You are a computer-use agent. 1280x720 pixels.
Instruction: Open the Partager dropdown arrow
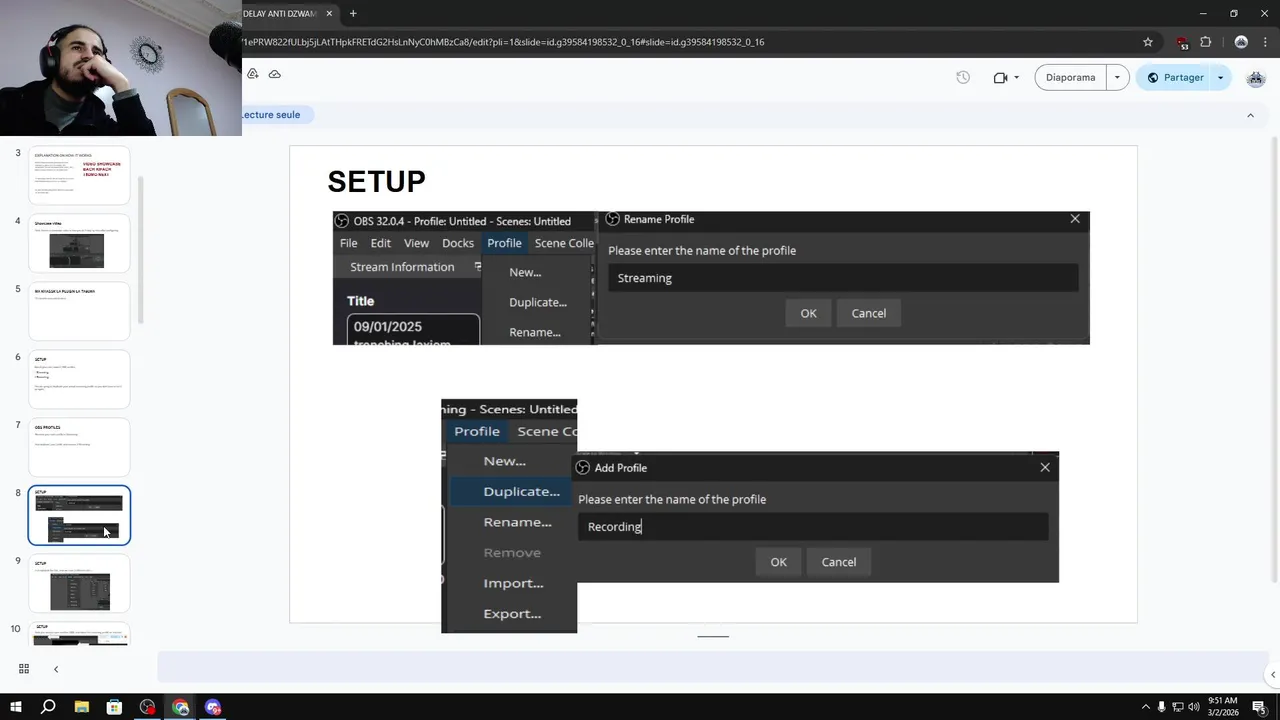coord(1220,77)
